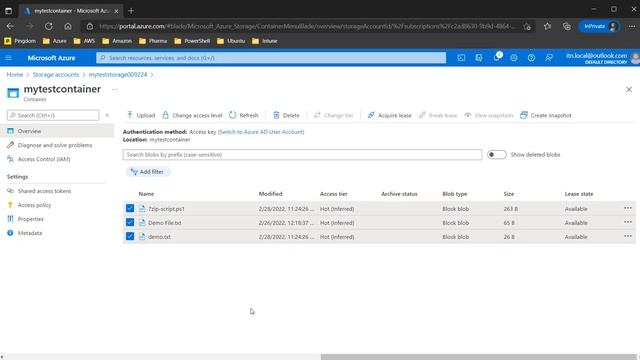Sort by the Name column header
The height and width of the screenshot is (360, 640).
[x=146, y=194]
